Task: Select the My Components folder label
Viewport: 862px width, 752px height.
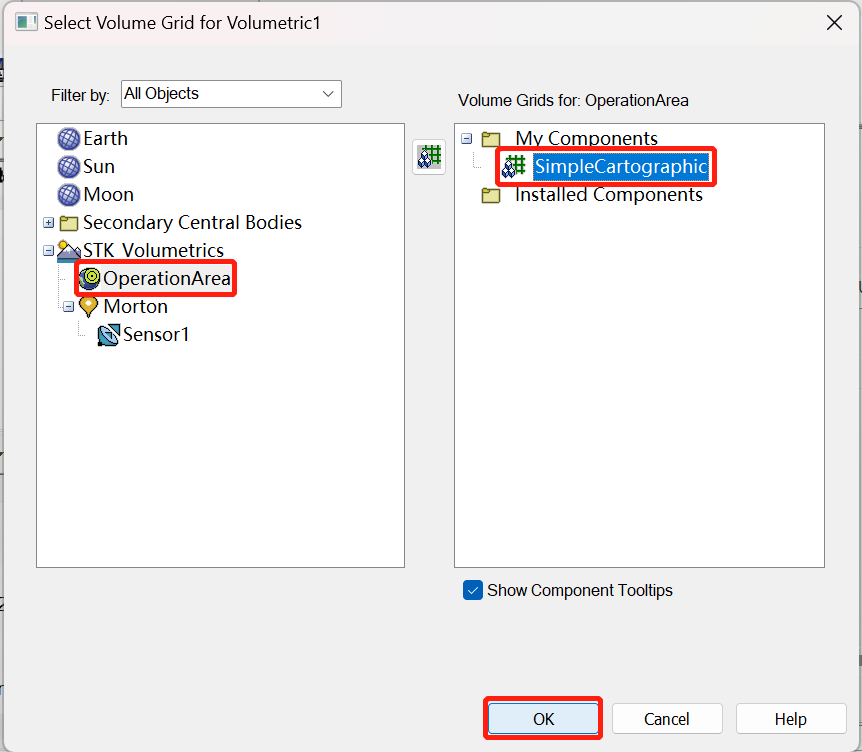Action: coord(586,139)
